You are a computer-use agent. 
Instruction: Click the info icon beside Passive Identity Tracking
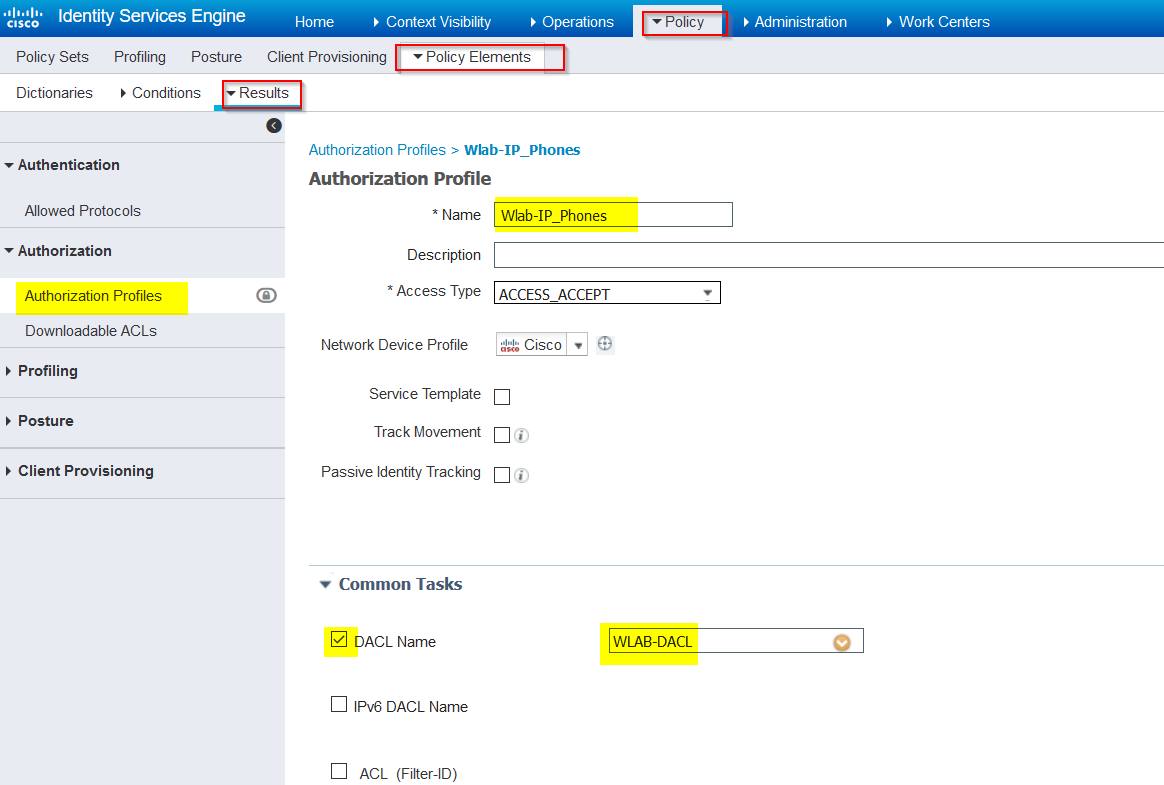pyautogui.click(x=521, y=475)
